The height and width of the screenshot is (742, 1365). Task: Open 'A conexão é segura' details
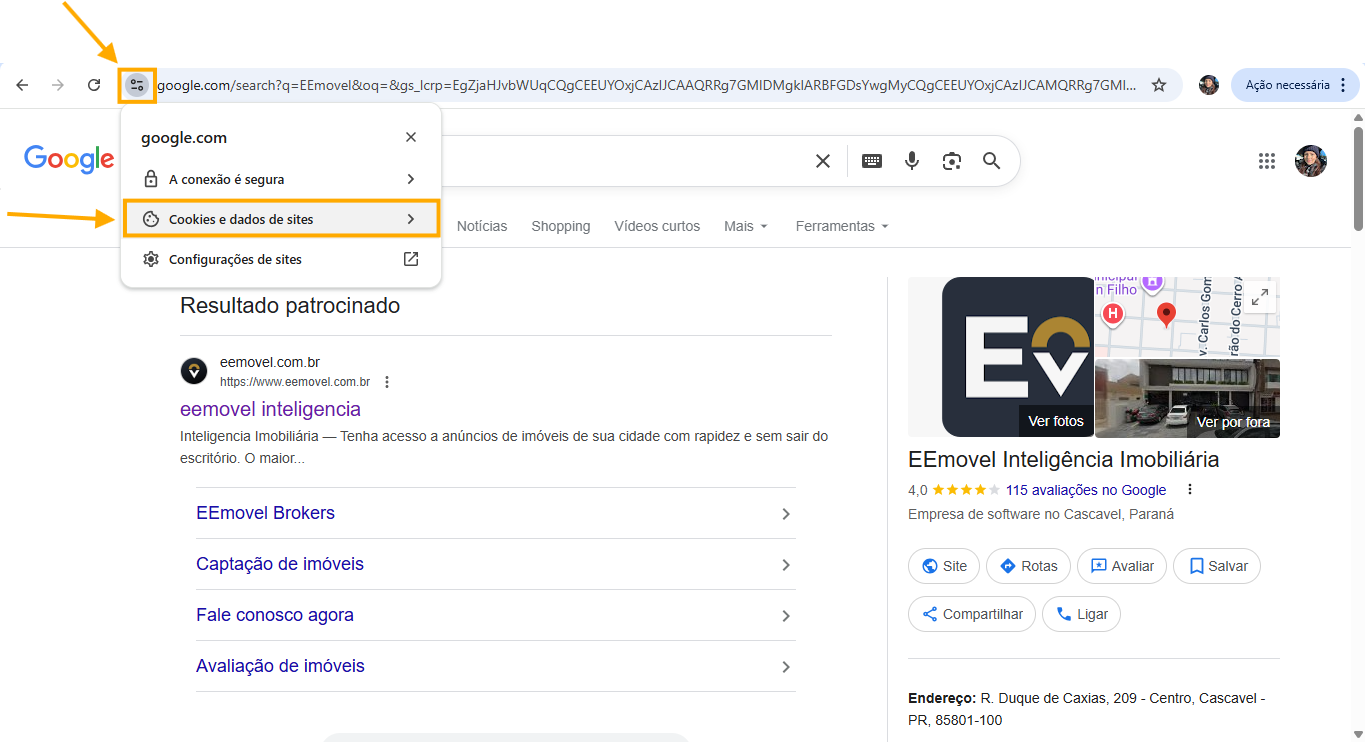[x=281, y=179]
